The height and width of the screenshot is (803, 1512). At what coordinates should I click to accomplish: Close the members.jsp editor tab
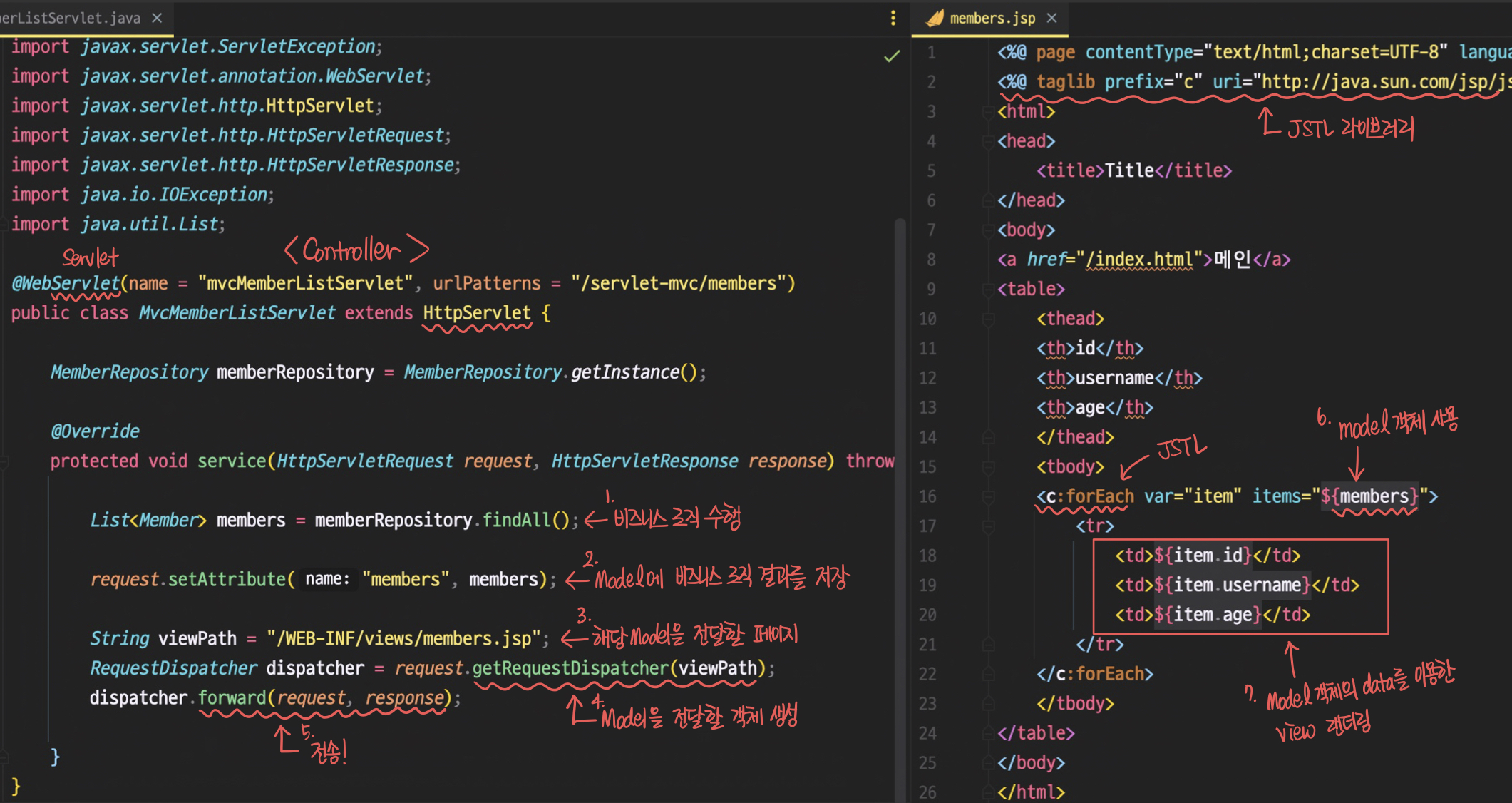[1052, 18]
